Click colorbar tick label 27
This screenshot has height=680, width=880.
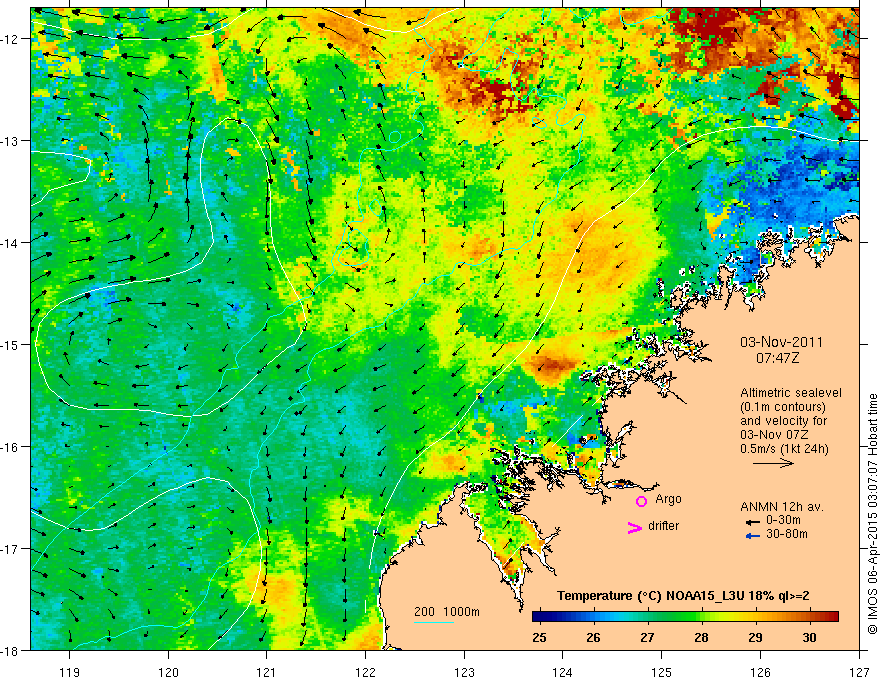647,637
